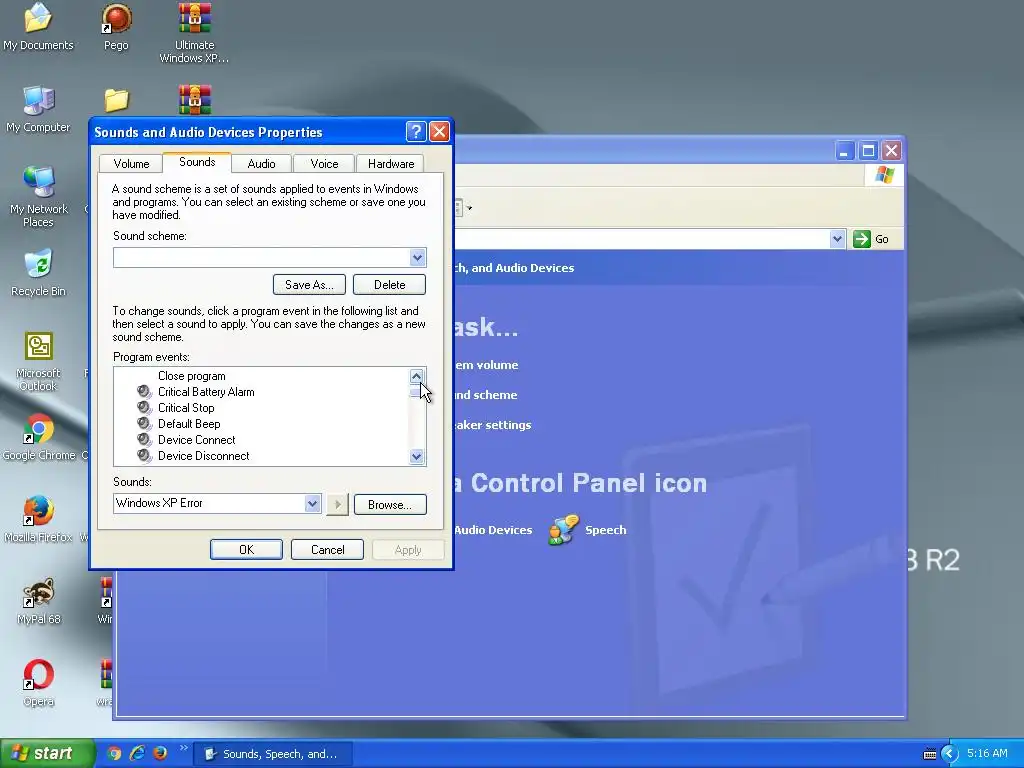Screen dimensions: 1024x768
Task: Select the unlabeled yellow folder desktop icon
Action: [x=116, y=100]
